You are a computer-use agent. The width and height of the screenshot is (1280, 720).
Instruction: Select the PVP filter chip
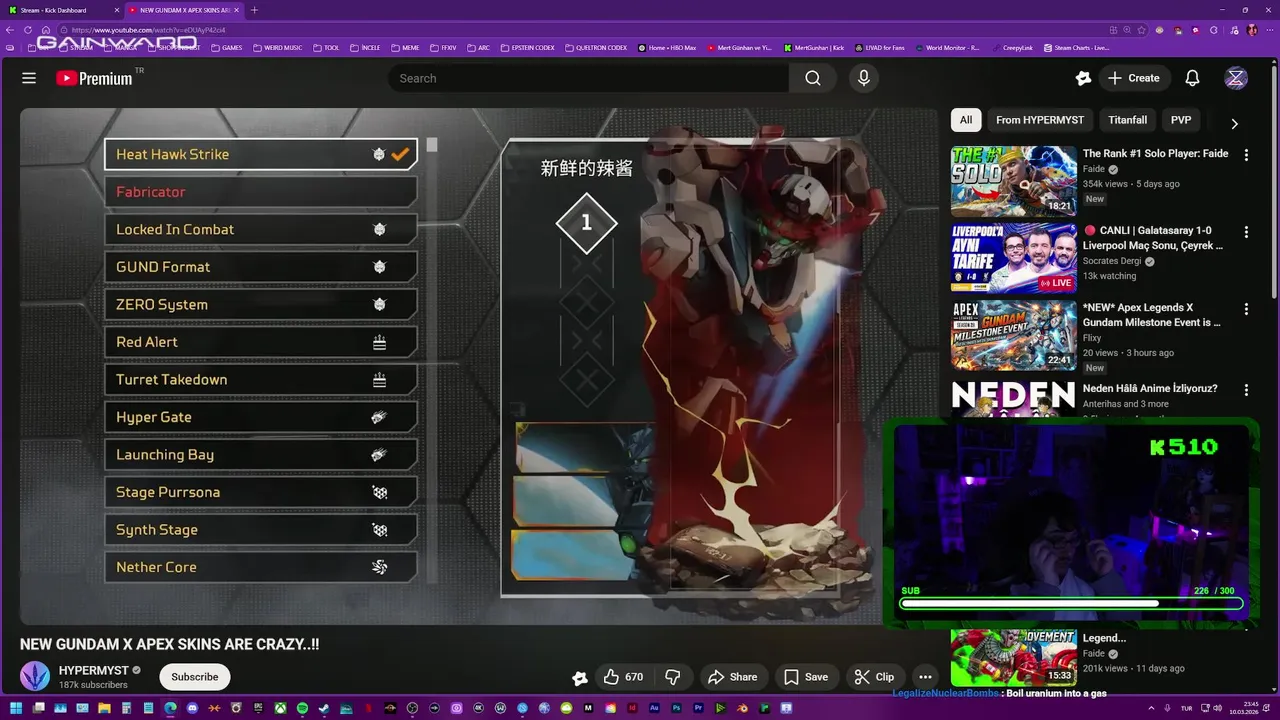click(1181, 120)
